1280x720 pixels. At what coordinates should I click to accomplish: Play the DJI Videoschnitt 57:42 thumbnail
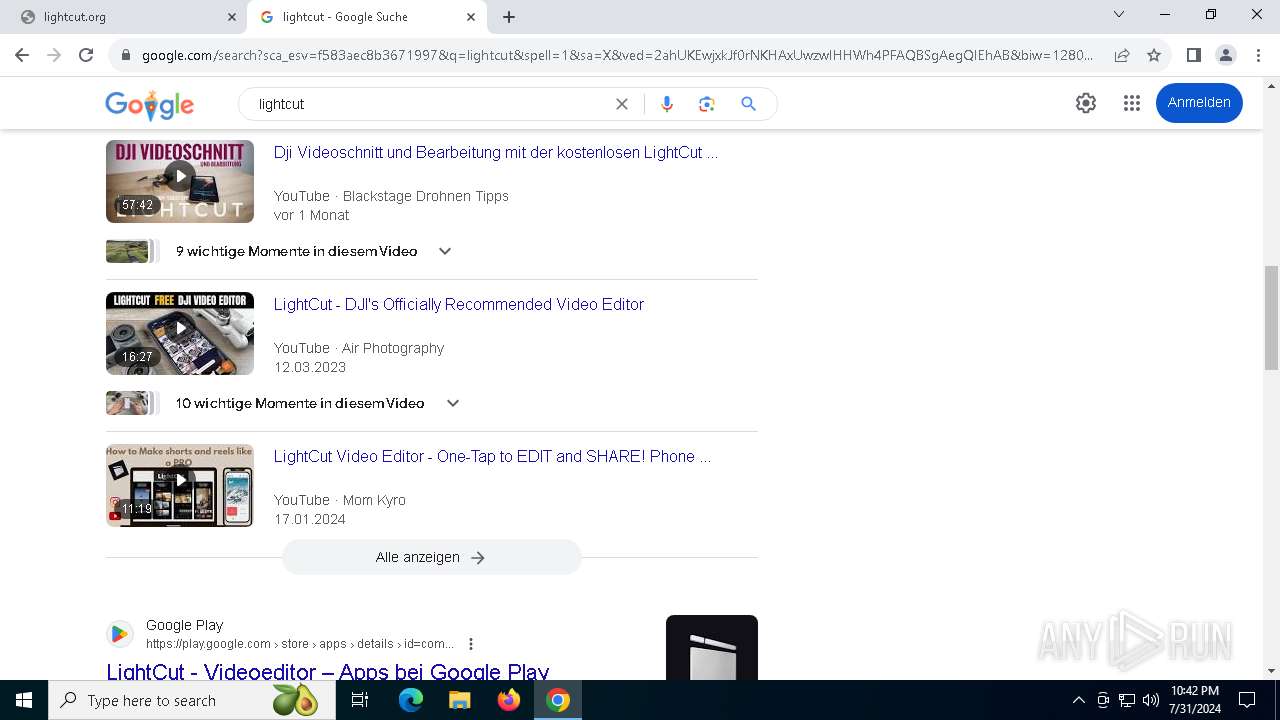click(180, 181)
